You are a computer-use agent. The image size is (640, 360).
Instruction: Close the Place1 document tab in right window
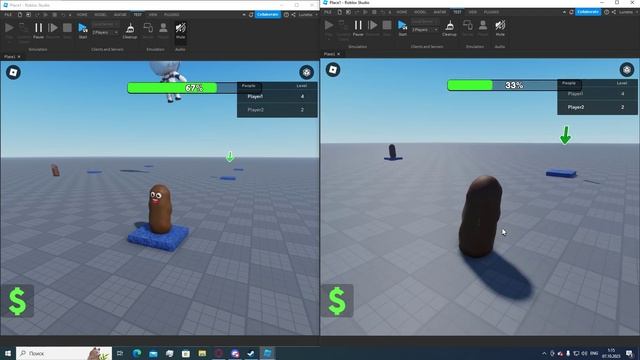pos(338,54)
